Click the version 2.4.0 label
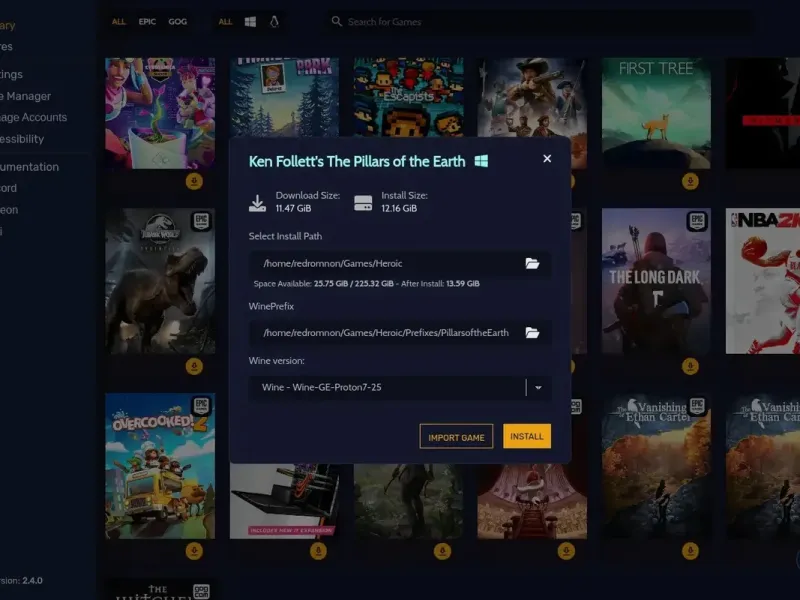800x600 pixels. [21, 581]
